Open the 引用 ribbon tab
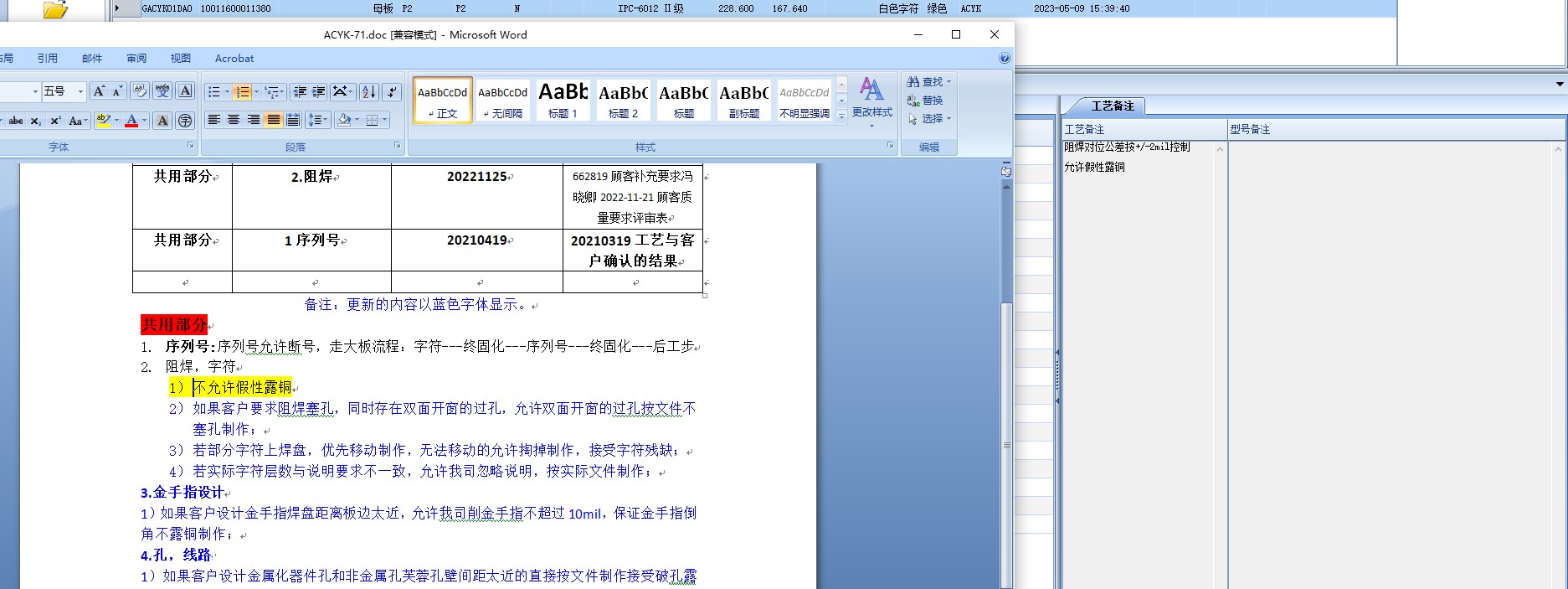Viewport: 1568px width, 589px height. 47,58
